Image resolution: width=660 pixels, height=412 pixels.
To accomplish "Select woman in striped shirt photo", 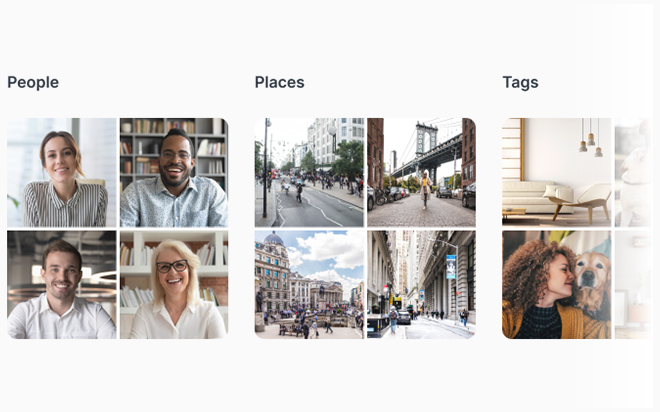I will point(61,173).
